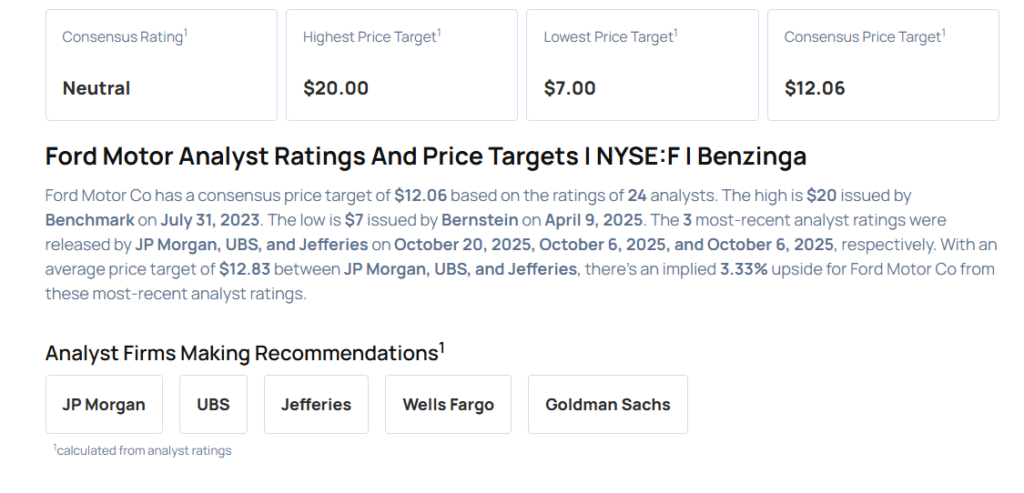Click the $12.83 average price target
Viewport: 1024px width, 493px height.
(248, 268)
